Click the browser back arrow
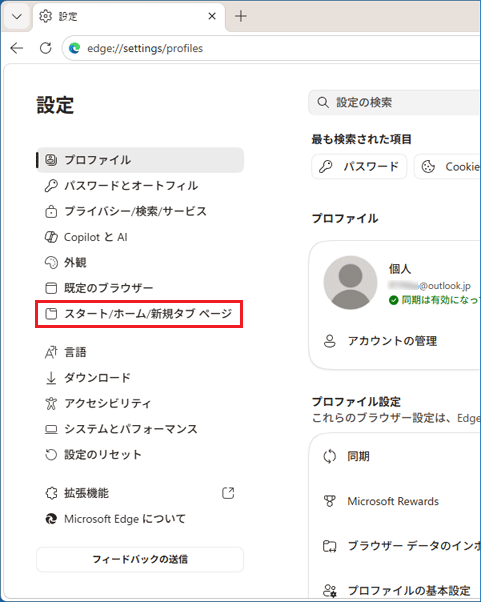The height and width of the screenshot is (602, 481). [17, 48]
